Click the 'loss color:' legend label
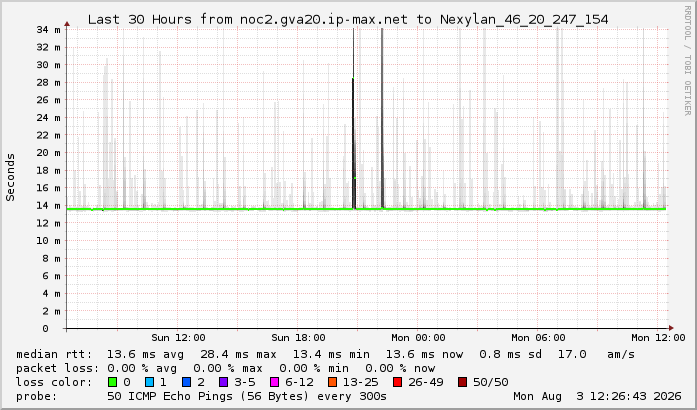697x410 pixels. point(54,382)
